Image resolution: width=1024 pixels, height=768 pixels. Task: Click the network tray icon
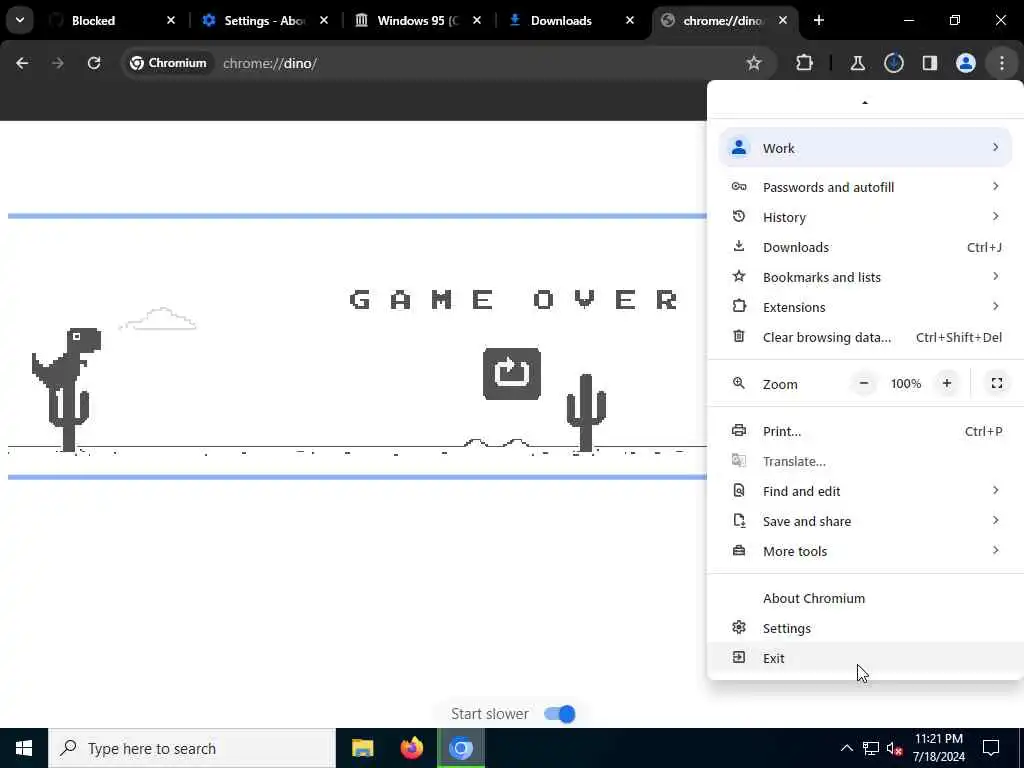click(871, 748)
